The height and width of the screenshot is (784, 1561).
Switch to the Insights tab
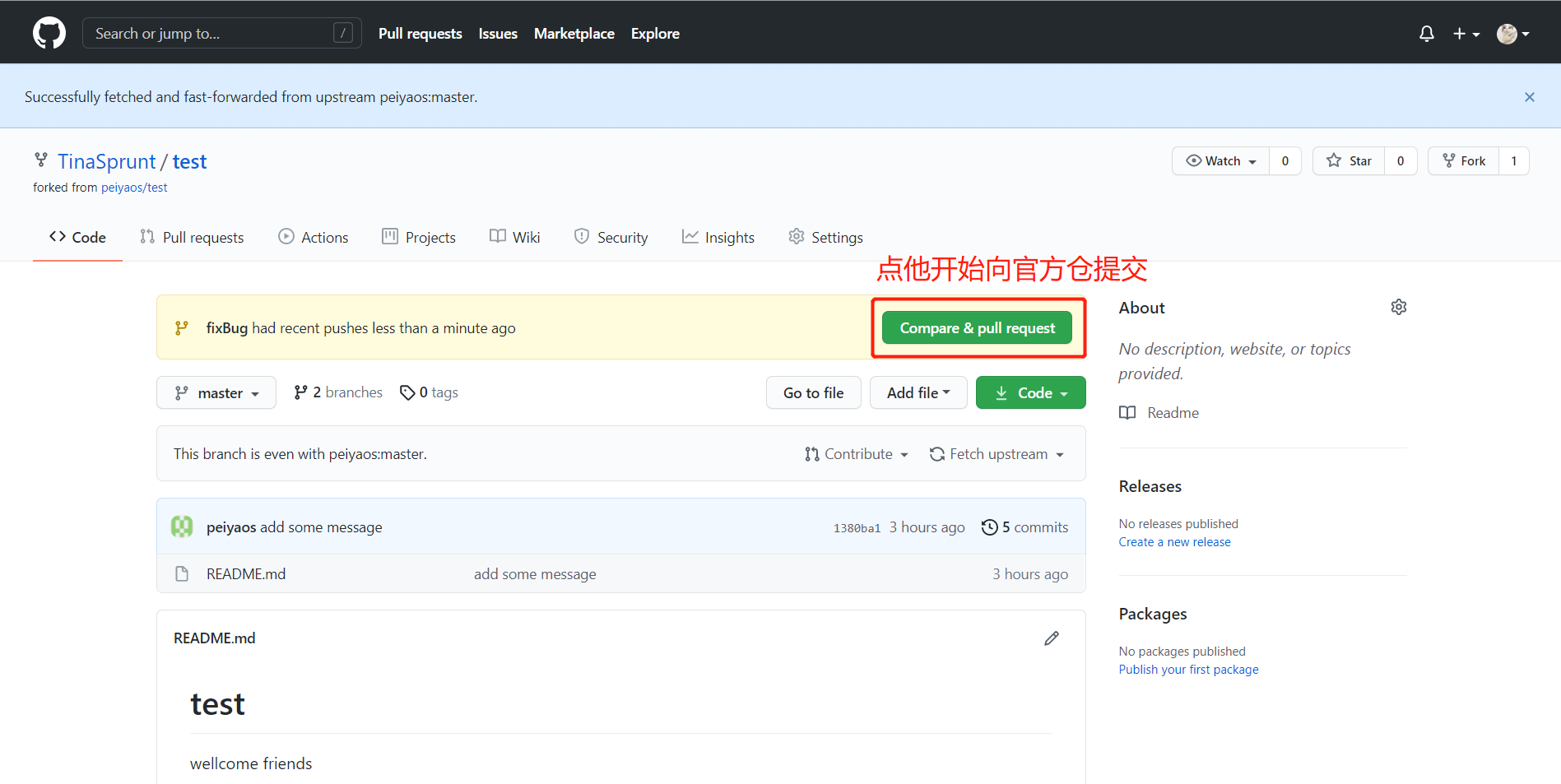pyautogui.click(x=718, y=237)
